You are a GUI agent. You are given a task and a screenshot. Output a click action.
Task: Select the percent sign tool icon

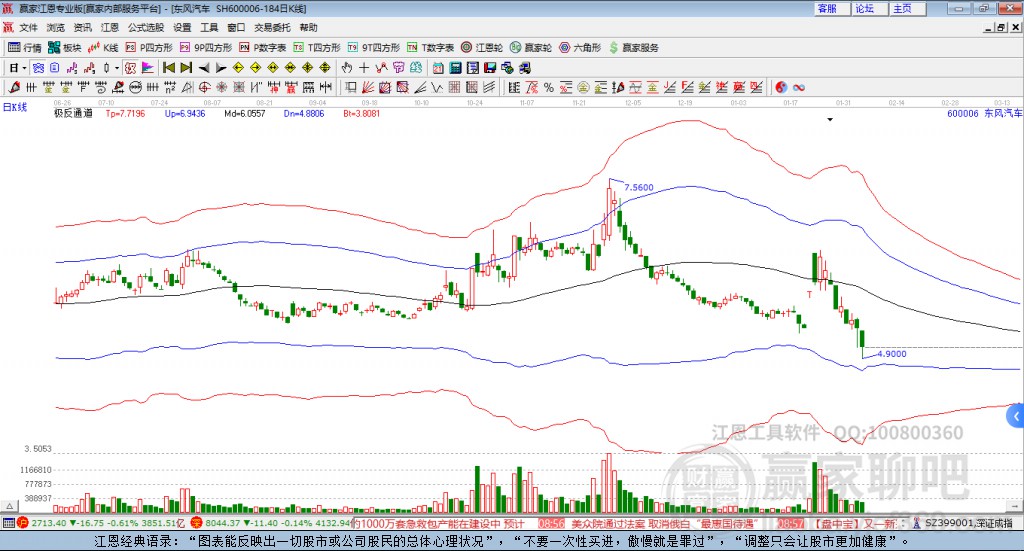click(549, 87)
